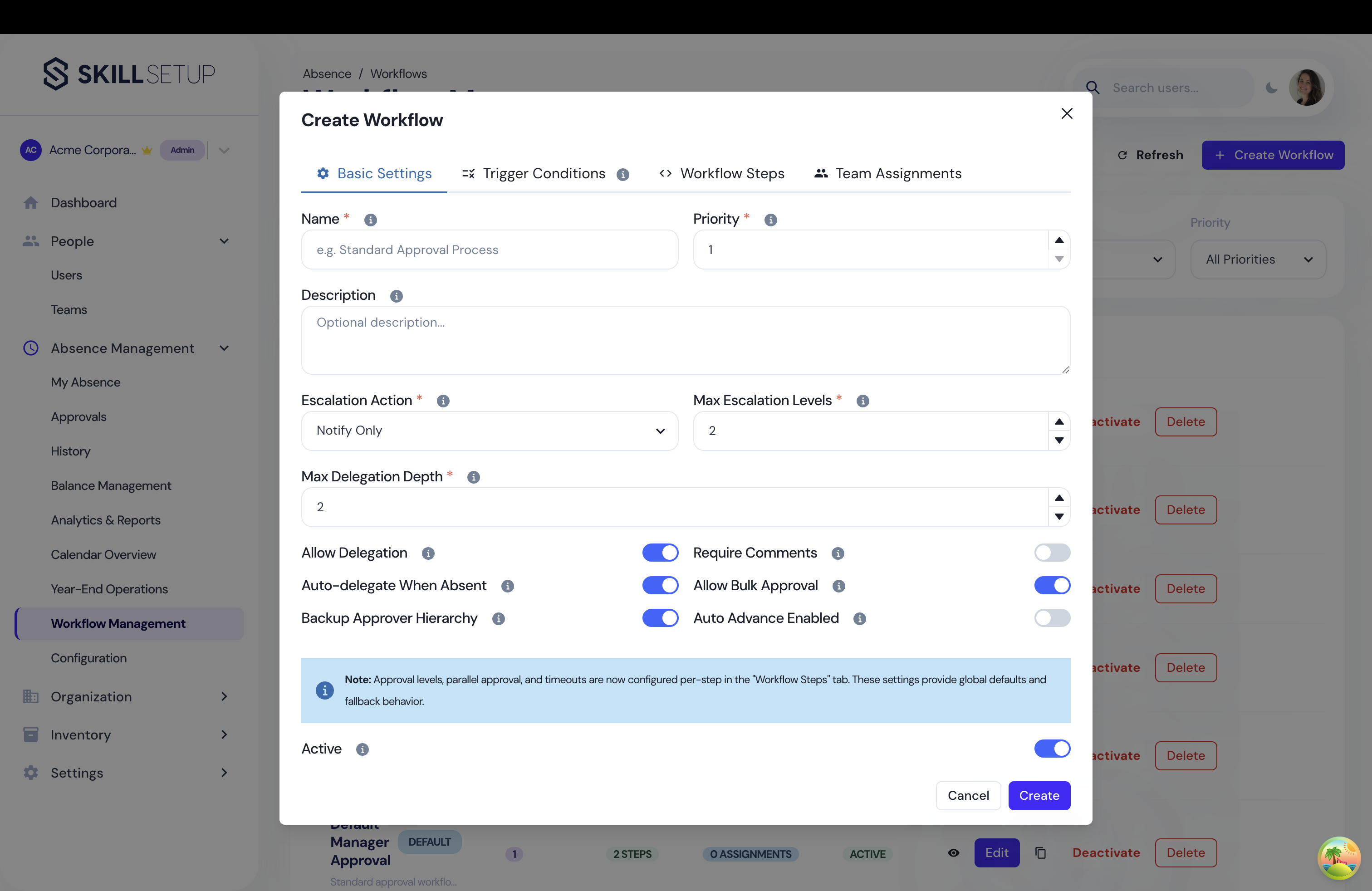Toggle dark mode with the moon icon

pos(1272,87)
